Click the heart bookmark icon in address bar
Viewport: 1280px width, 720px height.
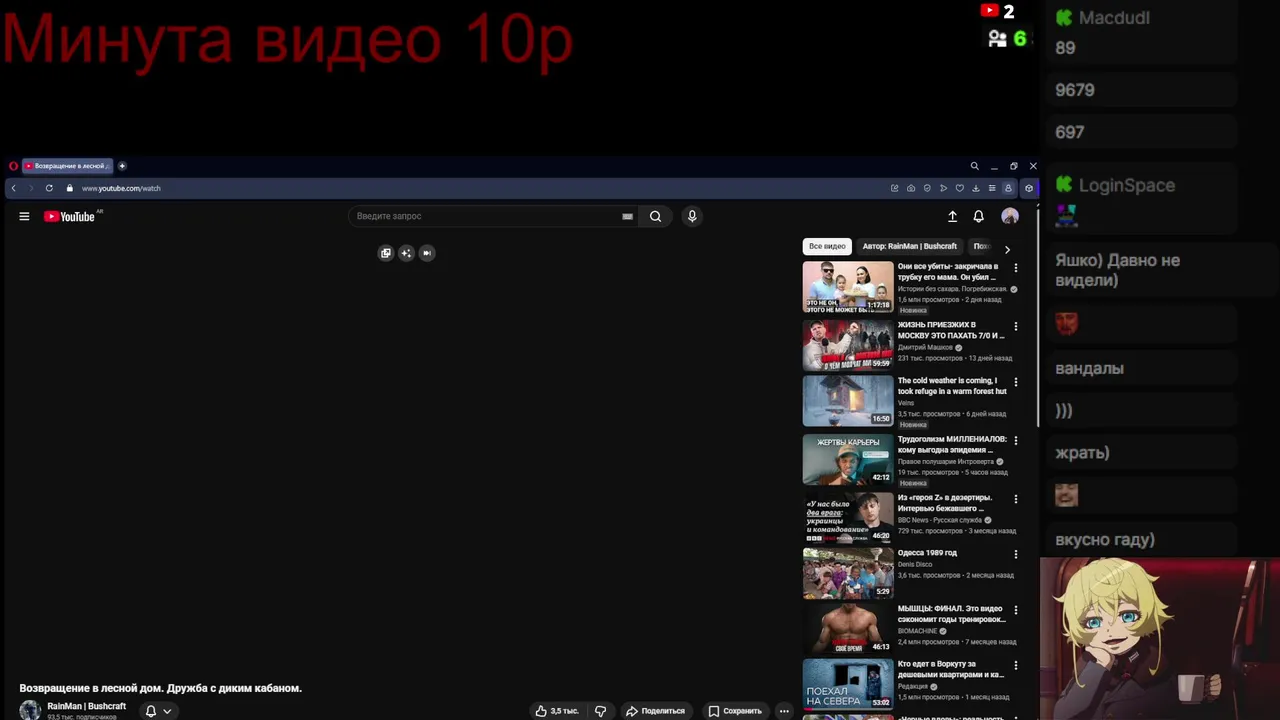click(x=959, y=188)
